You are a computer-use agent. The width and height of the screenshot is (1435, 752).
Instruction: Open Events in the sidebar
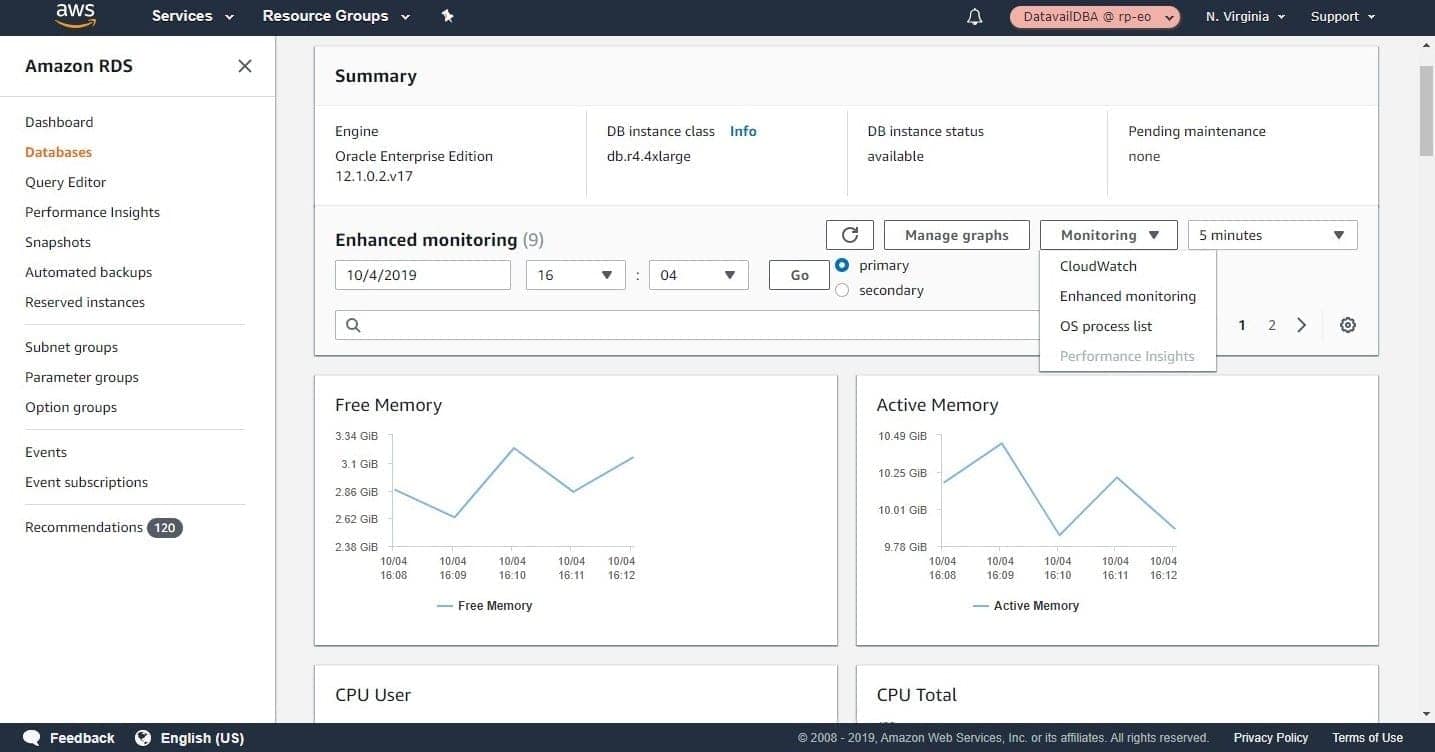point(46,452)
